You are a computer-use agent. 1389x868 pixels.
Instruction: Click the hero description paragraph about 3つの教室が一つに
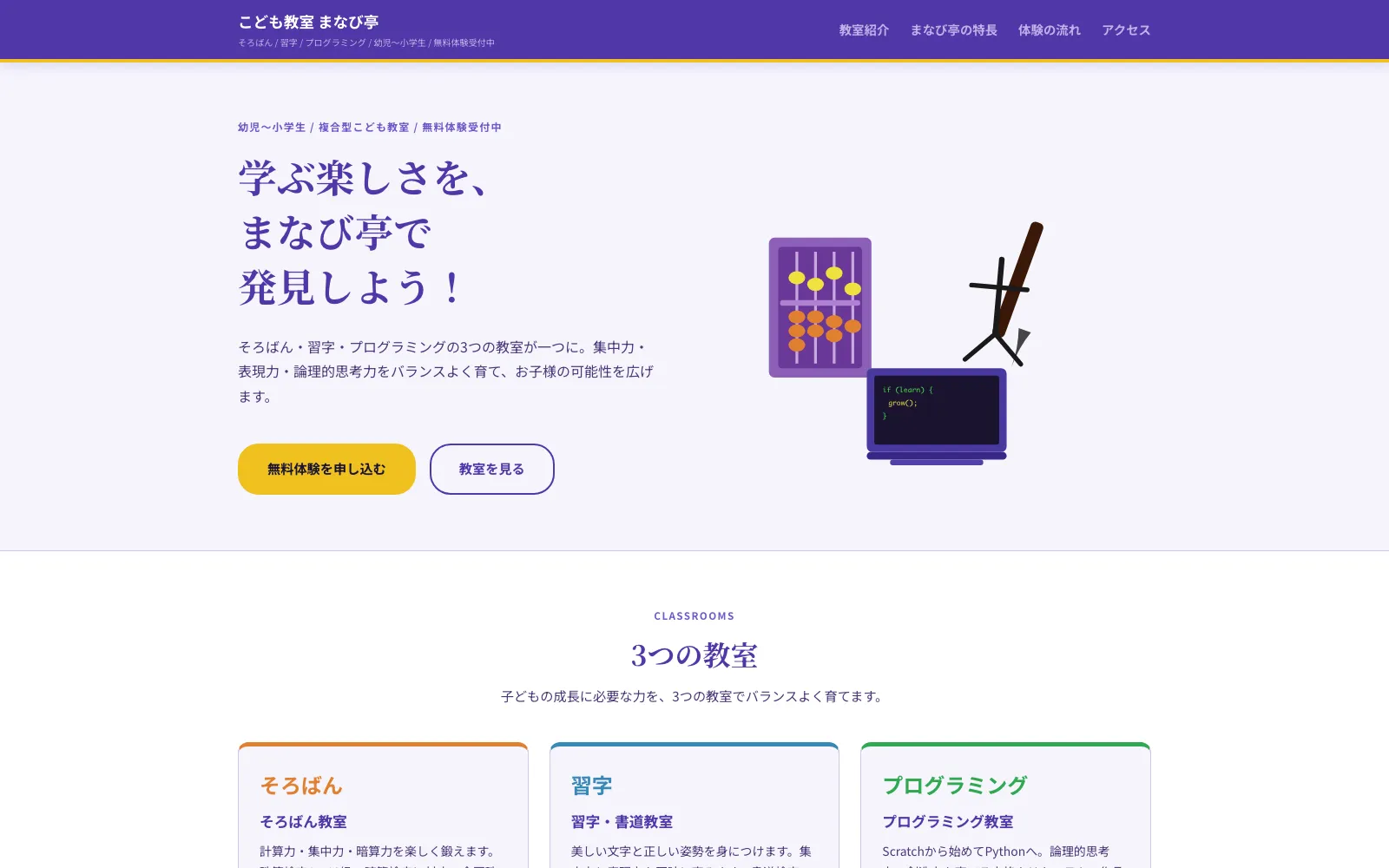click(x=446, y=372)
